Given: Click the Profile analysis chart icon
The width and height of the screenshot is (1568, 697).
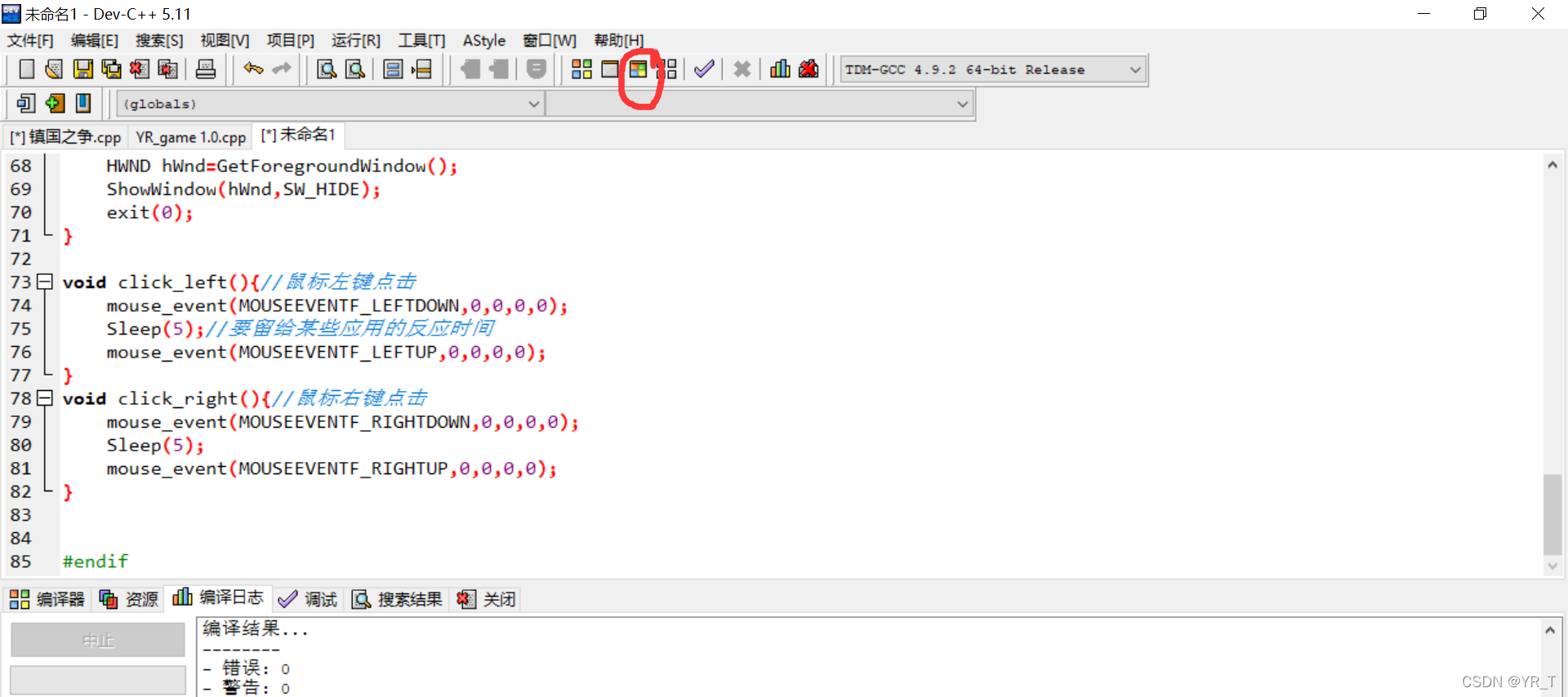Looking at the screenshot, I should tap(780, 69).
